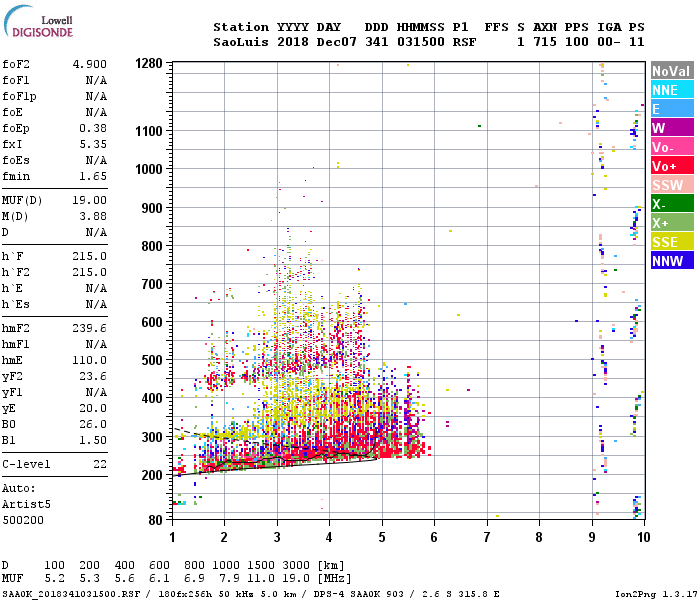Image resolution: width=700 pixels, height=600 pixels.
Task: Click the Lowell Digisonde logo
Action: pos(38,21)
